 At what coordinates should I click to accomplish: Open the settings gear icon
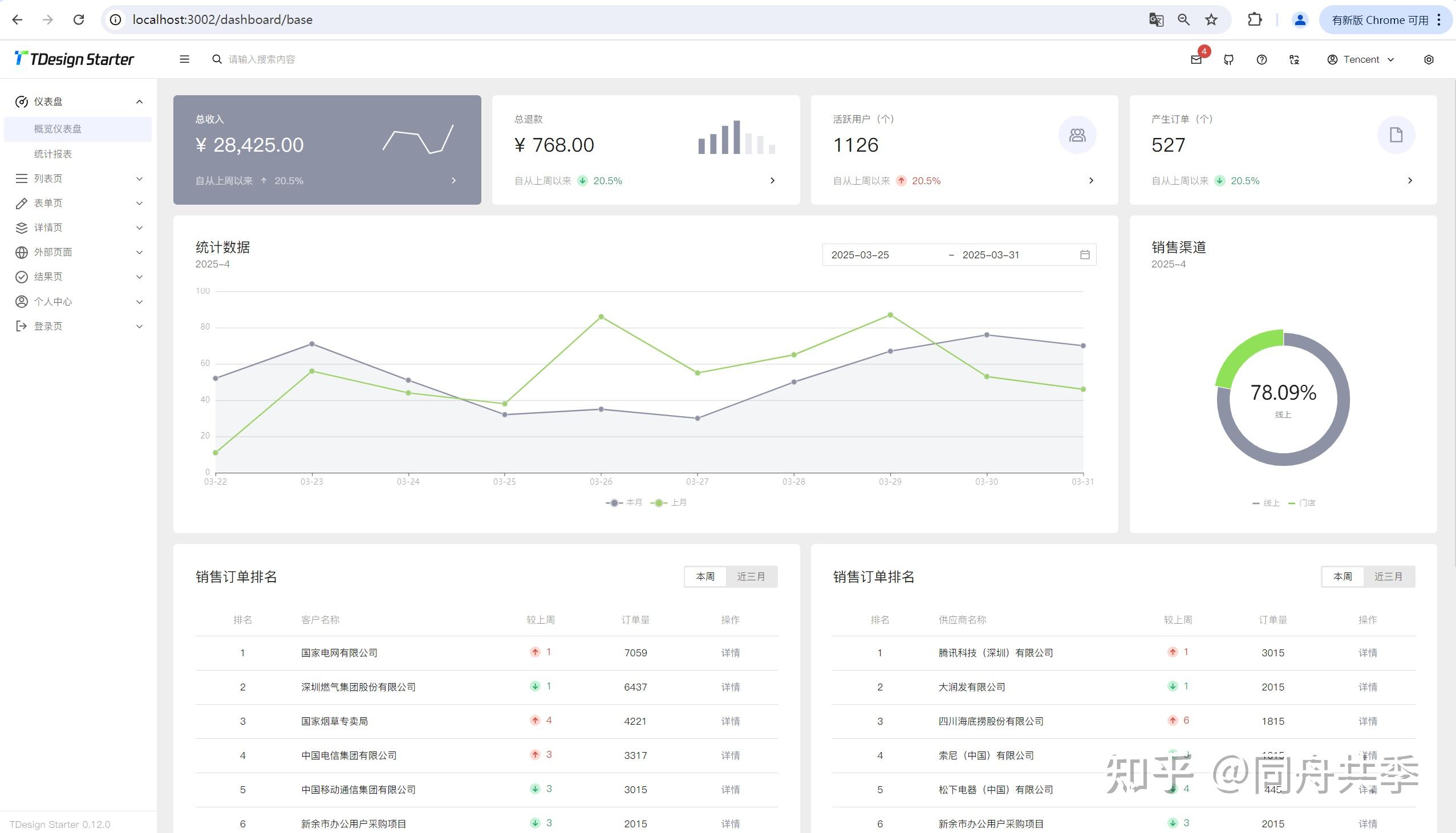click(1429, 59)
